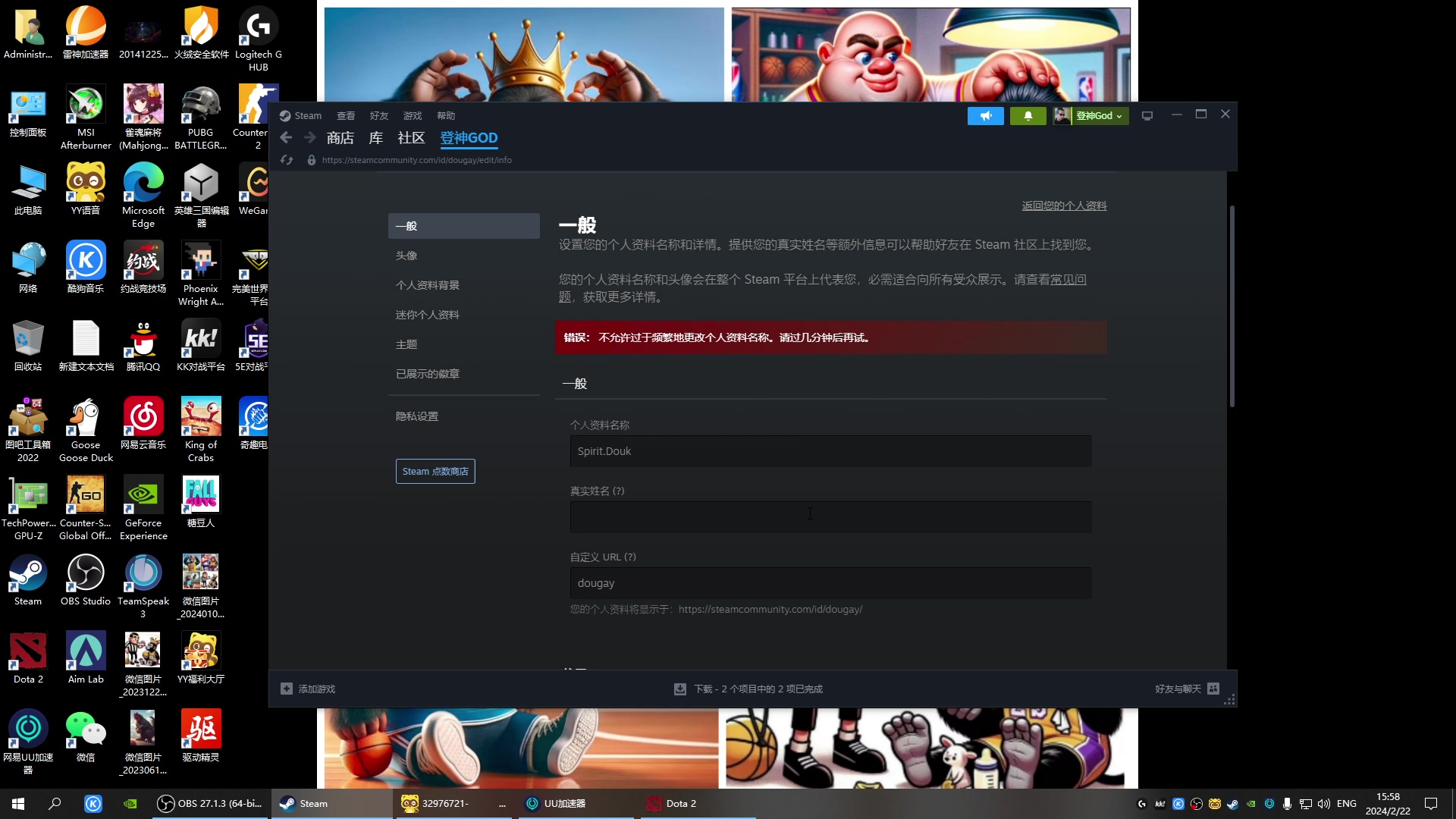Open Dota 2 desktop shortcut
The height and width of the screenshot is (819, 1456).
pos(28,658)
